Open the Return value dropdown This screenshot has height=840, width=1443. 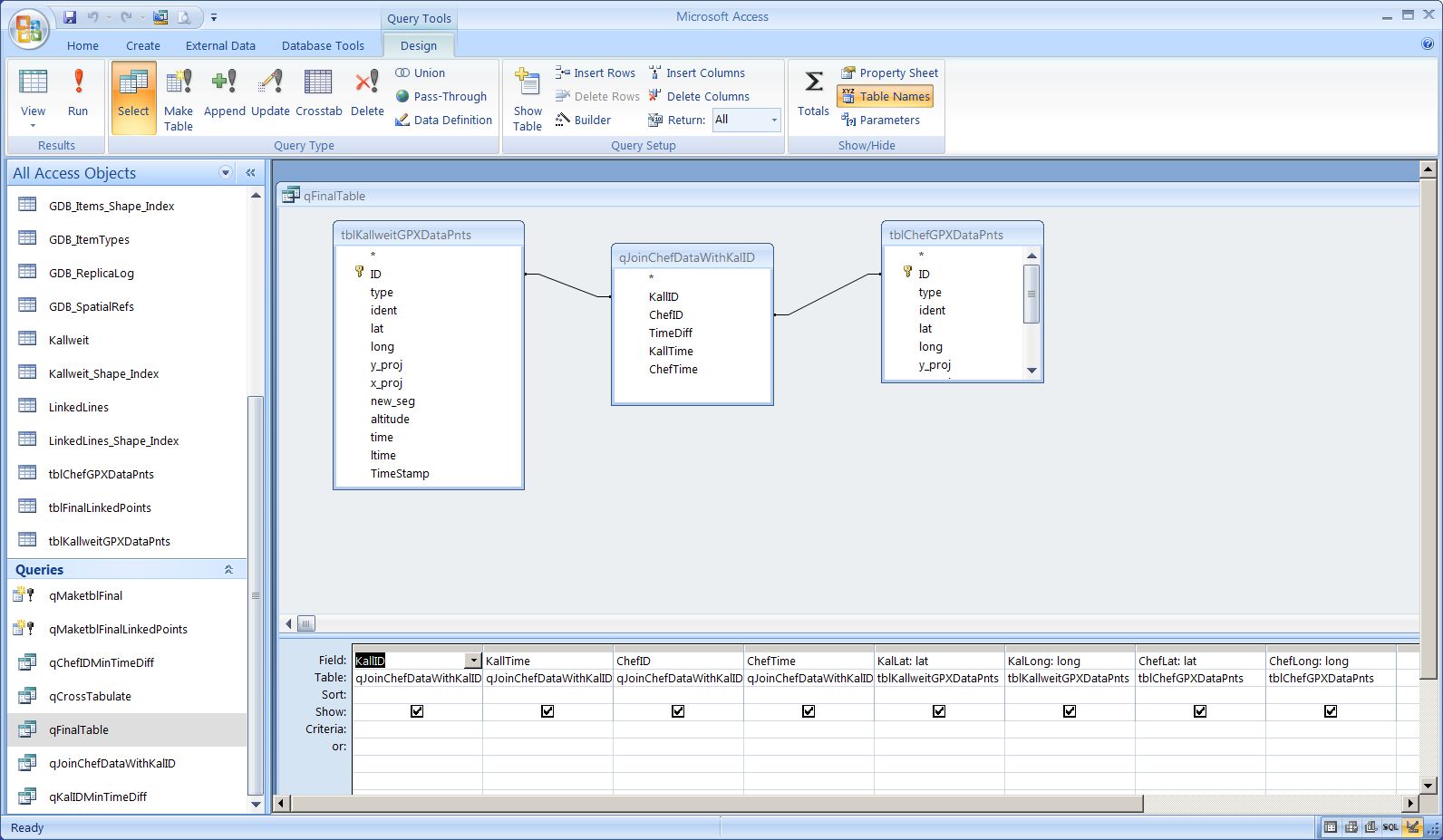coord(773,120)
